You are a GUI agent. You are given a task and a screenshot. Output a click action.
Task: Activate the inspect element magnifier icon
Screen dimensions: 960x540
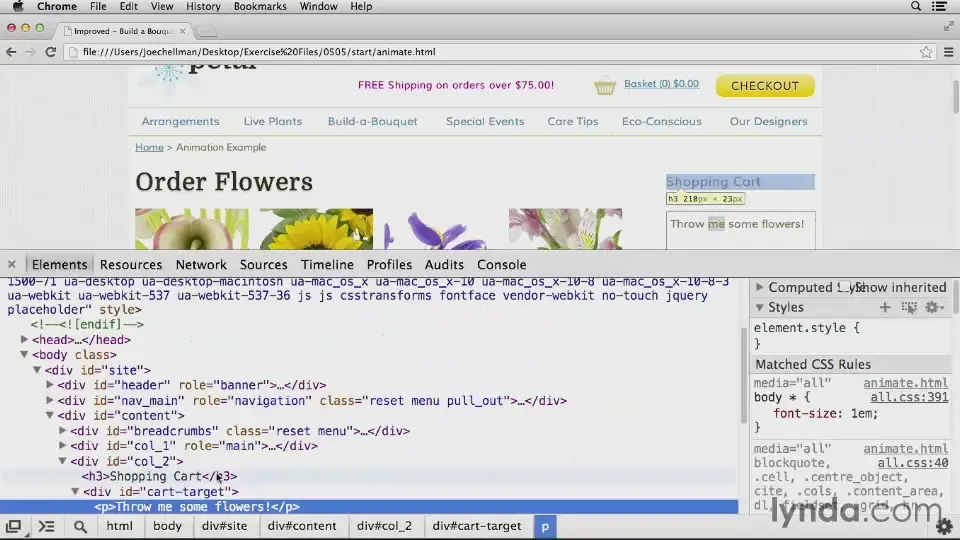click(x=80, y=527)
